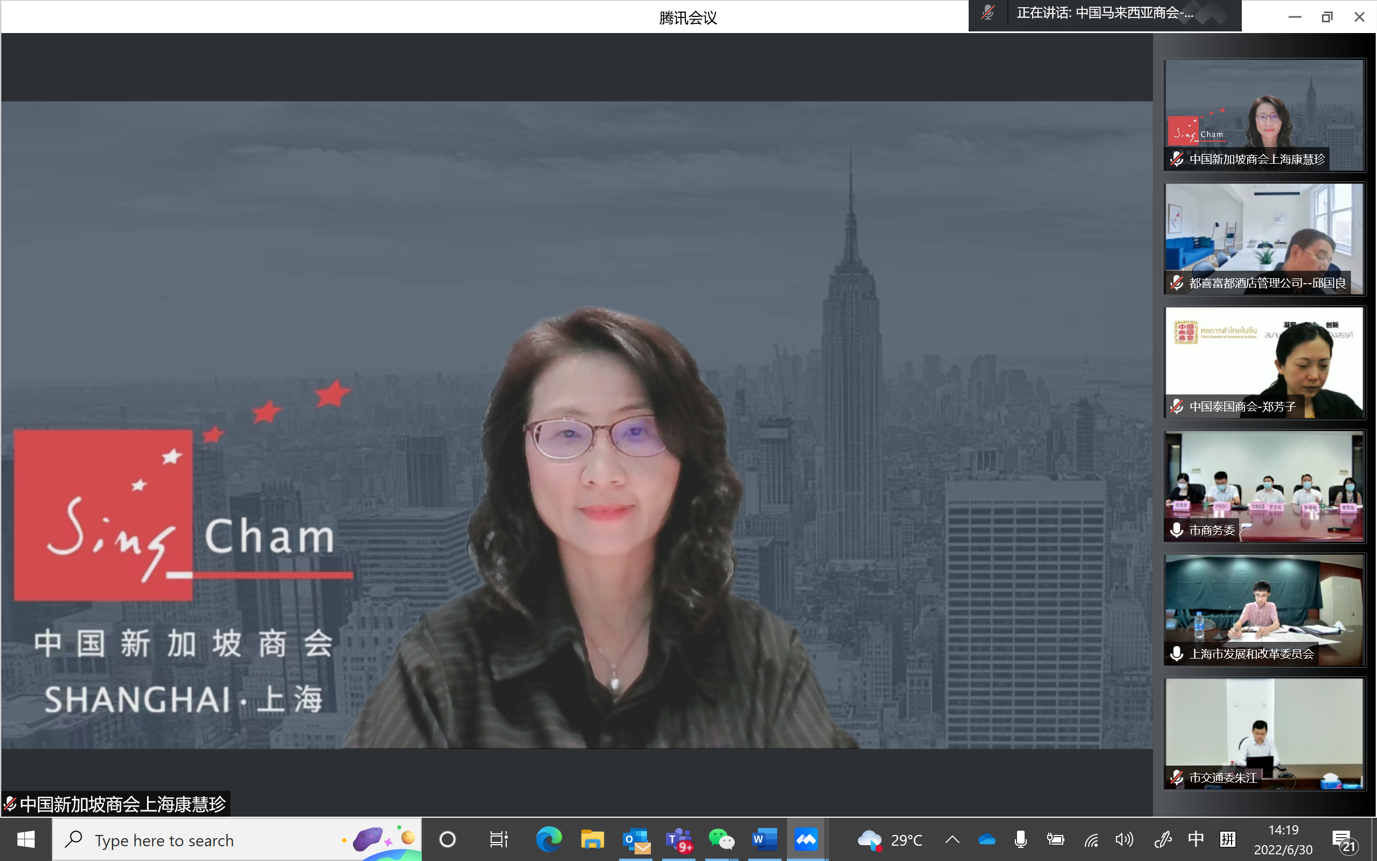Viewport: 1377px width, 861px height.
Task: Open the Windows Start menu
Action: [26, 840]
